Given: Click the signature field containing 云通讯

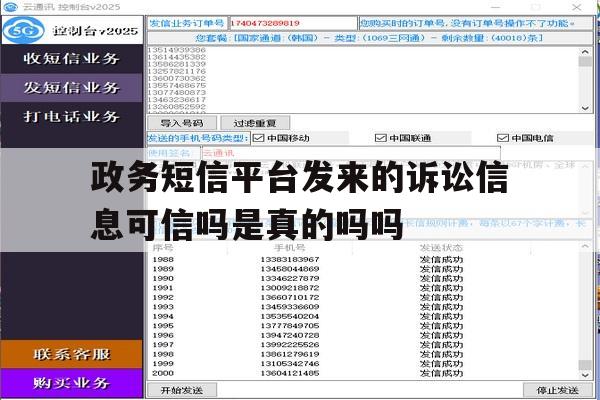Looking at the screenshot, I should 351,153.
